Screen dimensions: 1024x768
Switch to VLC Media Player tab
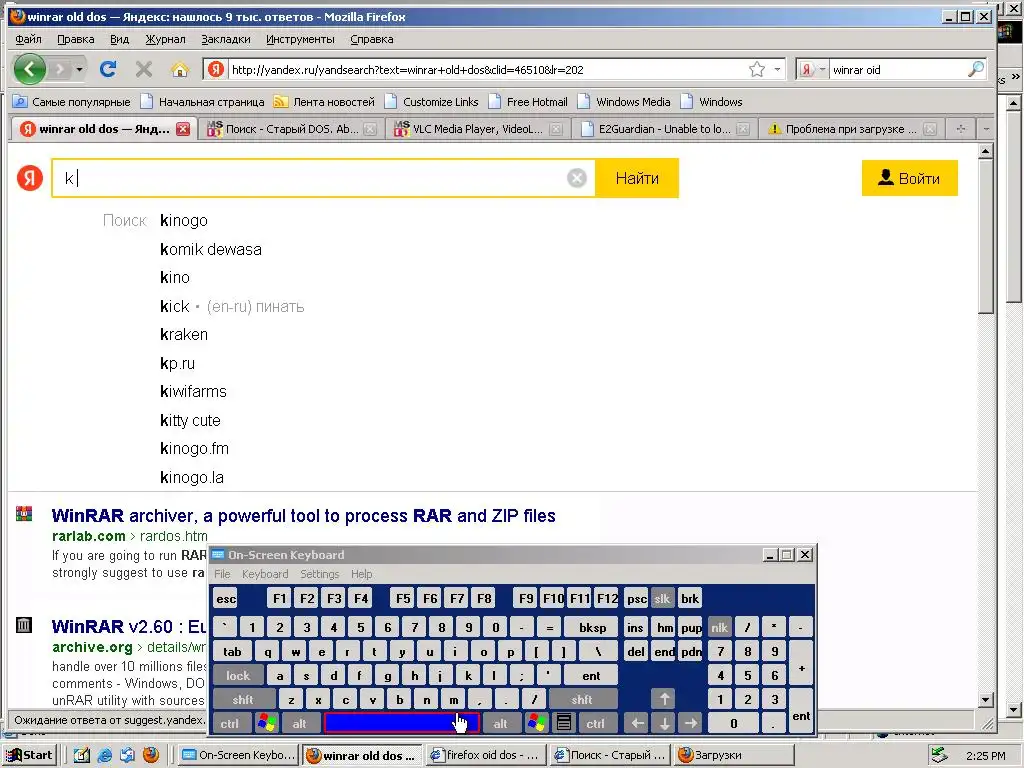(x=477, y=129)
